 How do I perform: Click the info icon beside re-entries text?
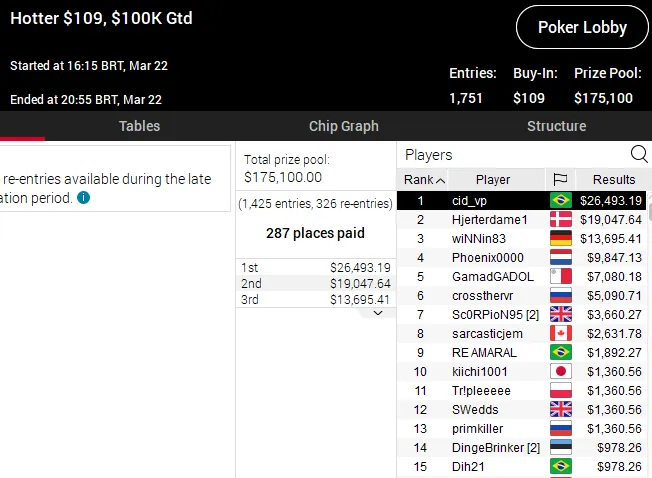pyautogui.click(x=83, y=198)
